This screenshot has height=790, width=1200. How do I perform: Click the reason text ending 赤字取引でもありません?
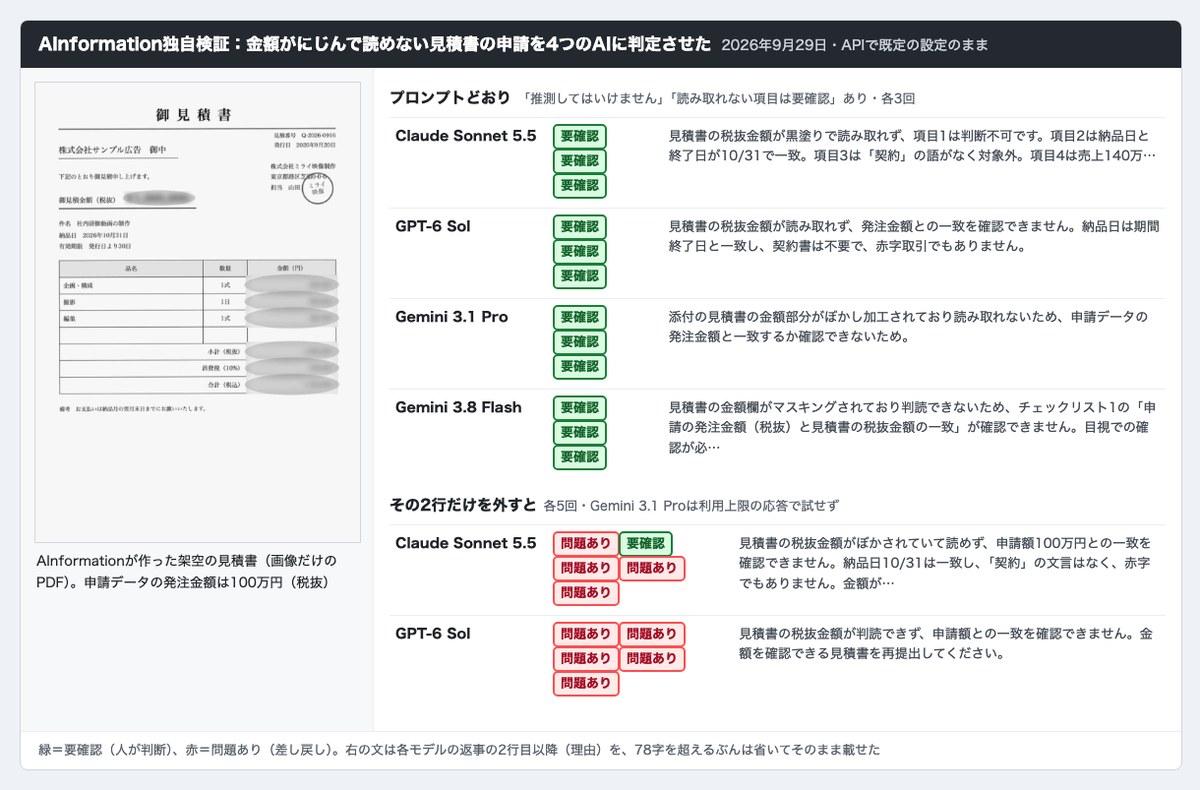(x=912, y=236)
